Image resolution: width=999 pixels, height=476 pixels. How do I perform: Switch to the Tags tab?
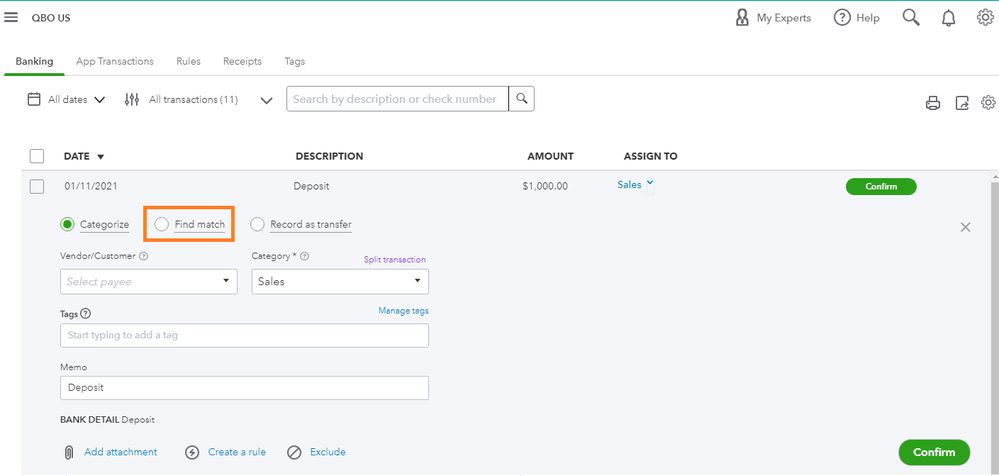294,62
